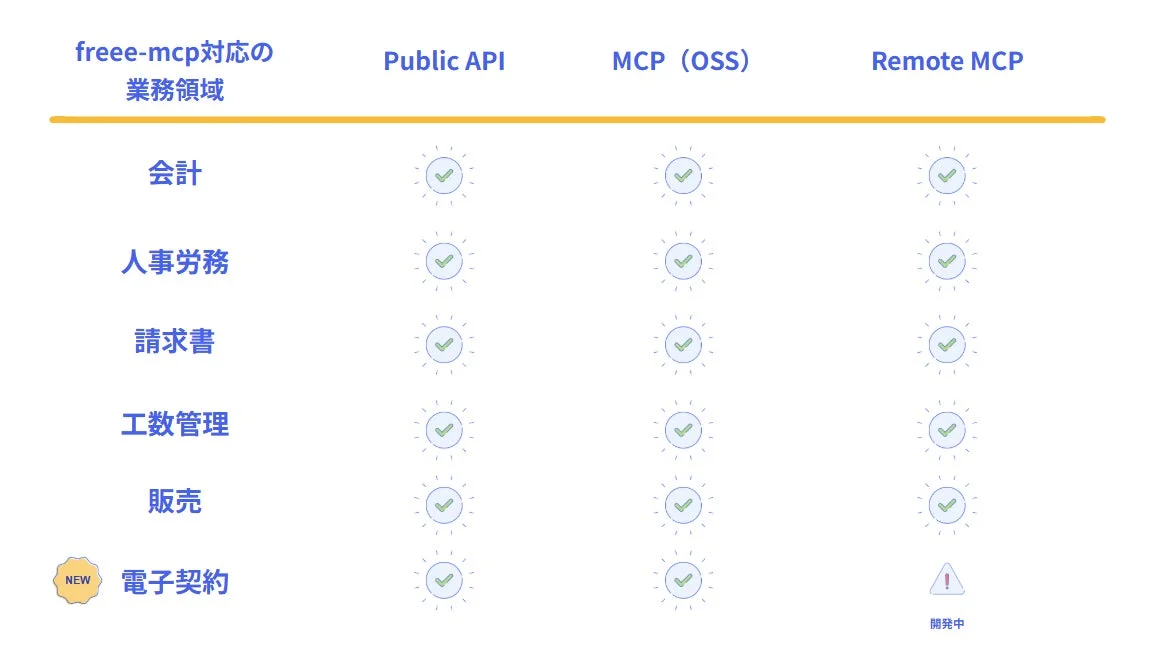The height and width of the screenshot is (651, 1160).
Task: Click the 販売 MCP (OSS) checkmark icon
Action: point(683,505)
